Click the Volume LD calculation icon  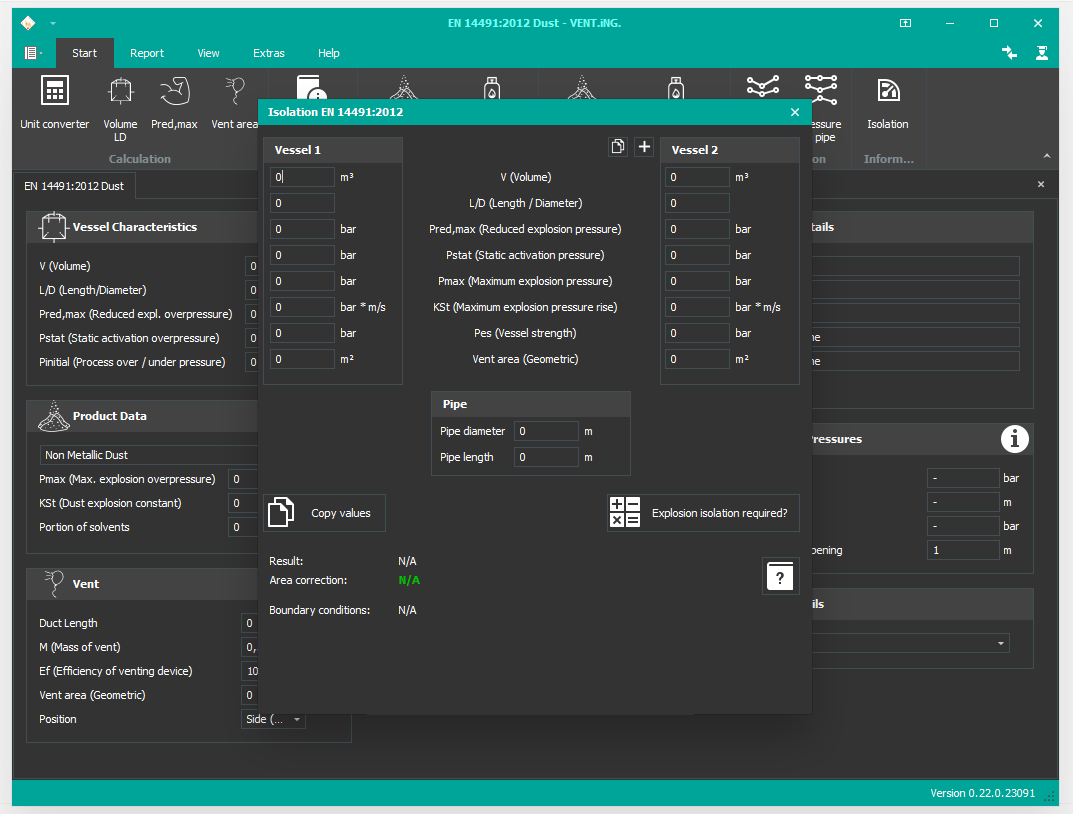click(x=120, y=103)
